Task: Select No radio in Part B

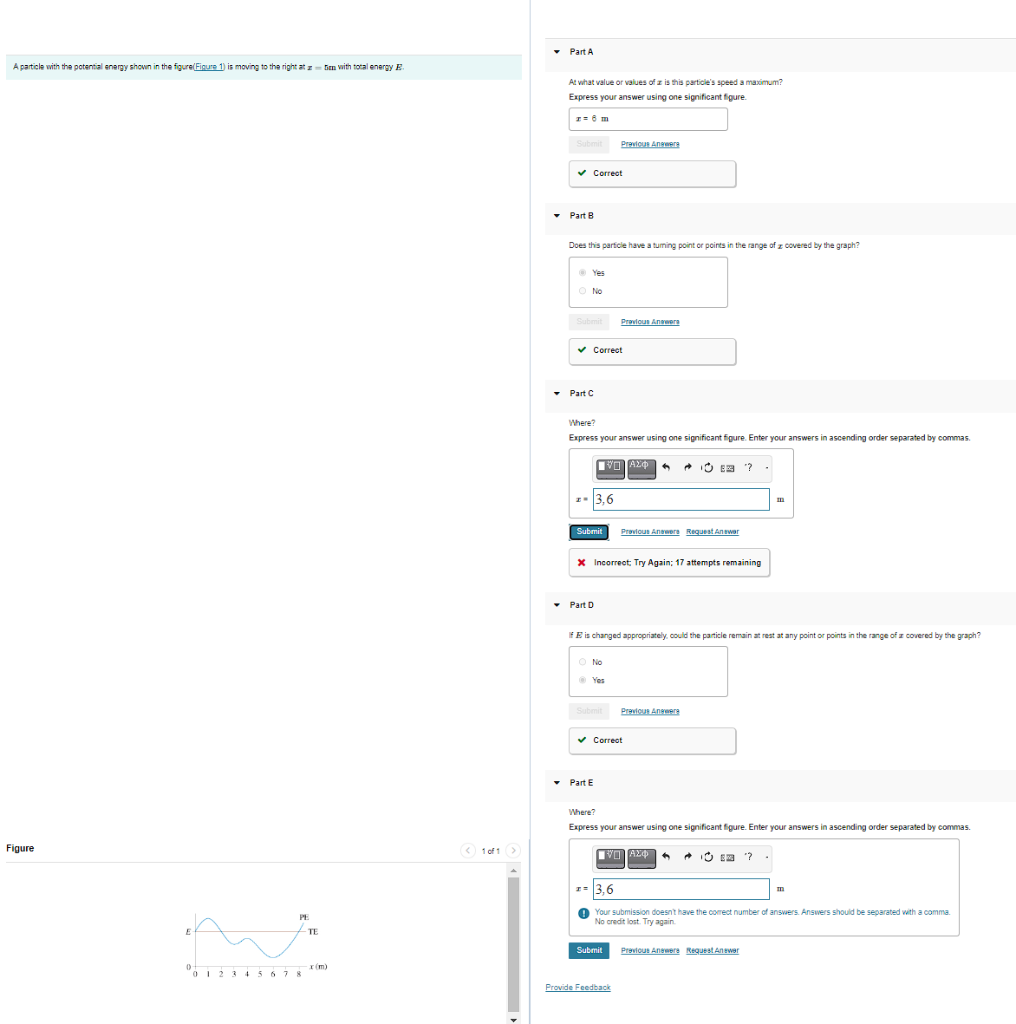Action: pos(582,291)
